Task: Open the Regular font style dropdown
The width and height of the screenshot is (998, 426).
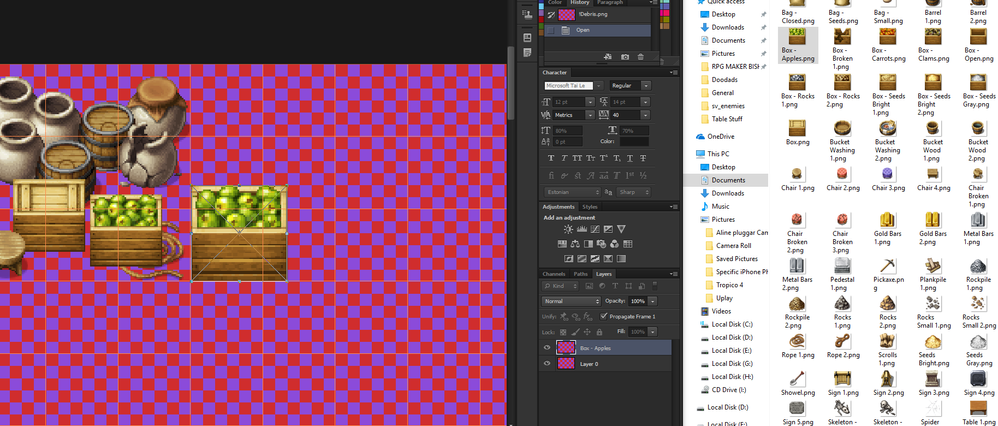Action: point(629,85)
